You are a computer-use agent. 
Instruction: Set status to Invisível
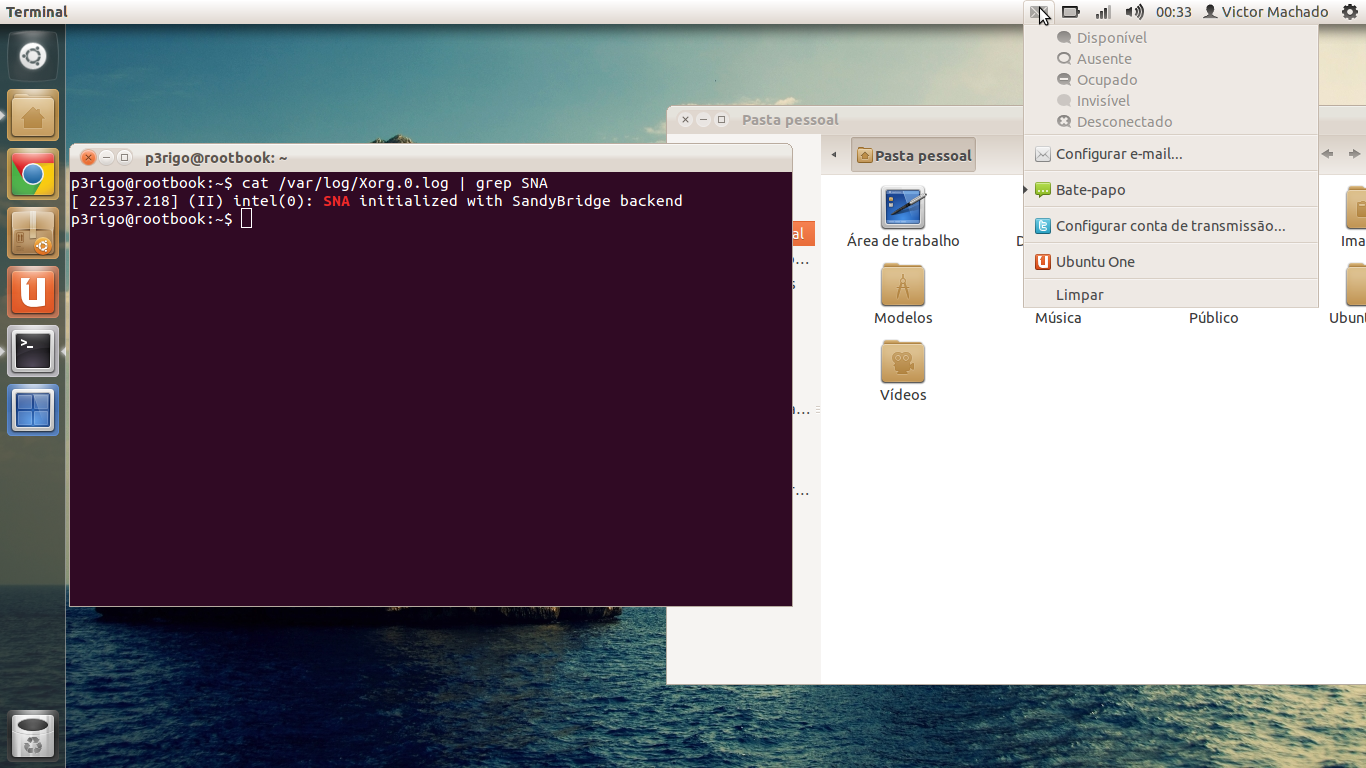1103,101
